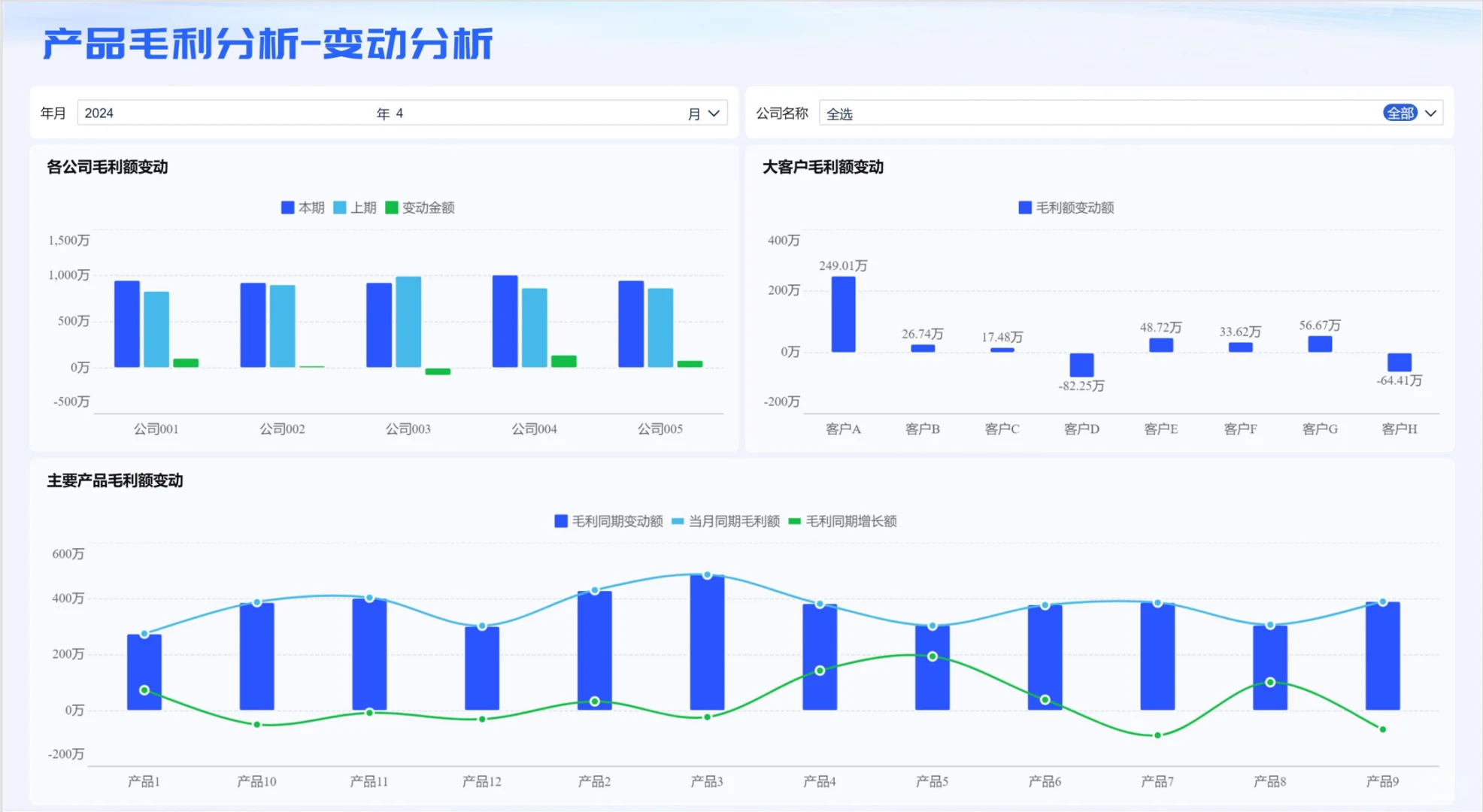Click the 毛利额变动额 legend swatch

point(1025,208)
